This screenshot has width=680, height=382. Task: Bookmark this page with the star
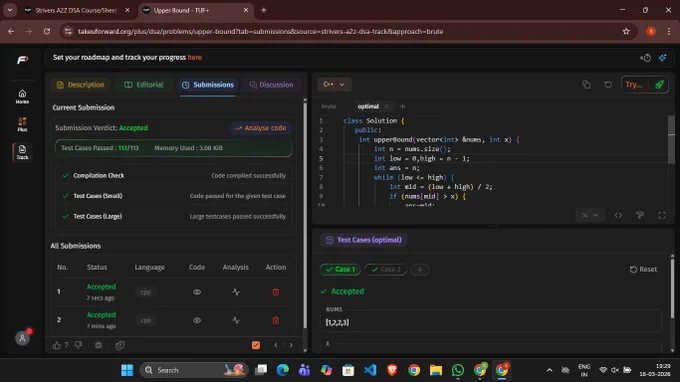(626, 31)
